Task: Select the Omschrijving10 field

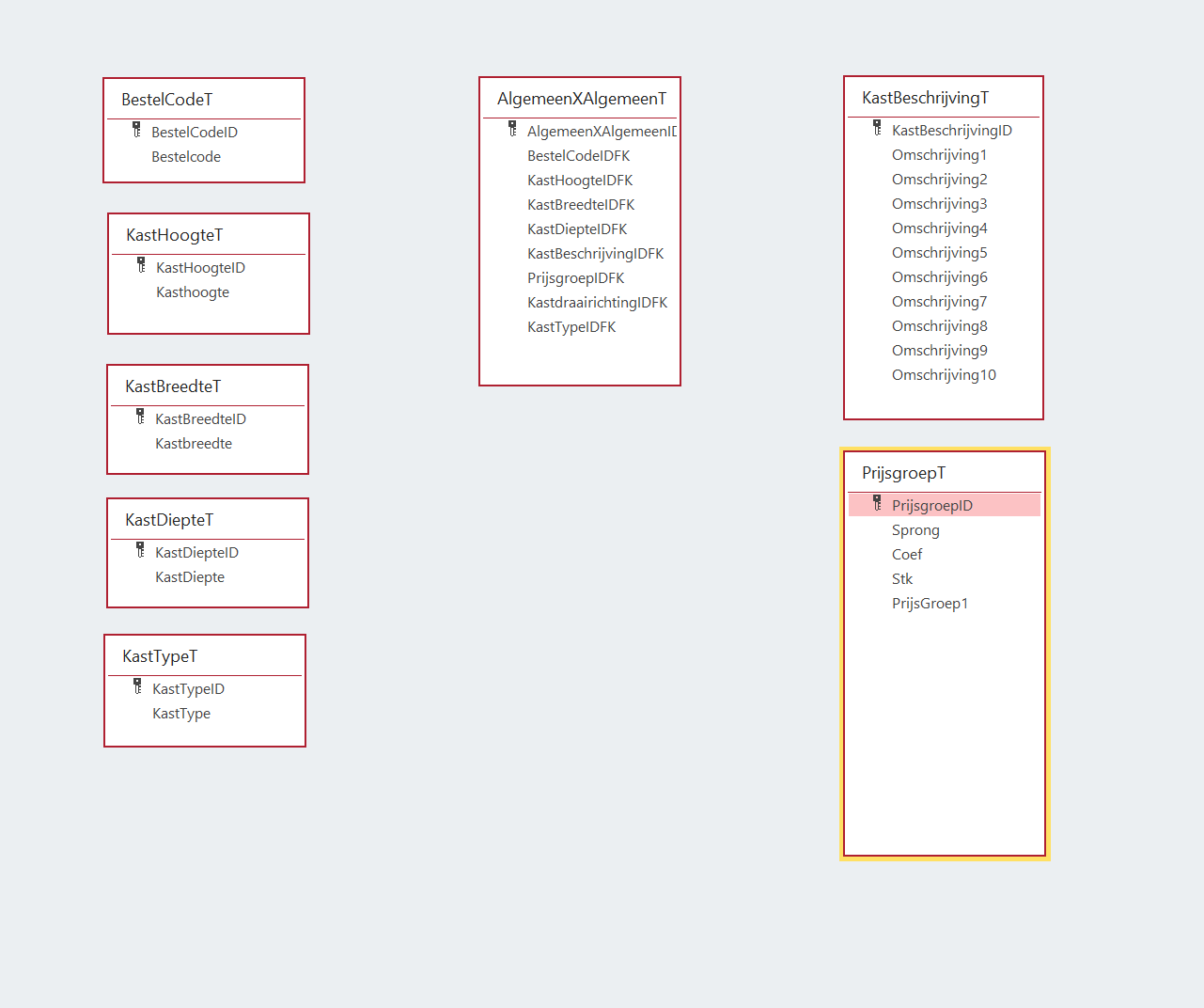Action: pos(944,375)
